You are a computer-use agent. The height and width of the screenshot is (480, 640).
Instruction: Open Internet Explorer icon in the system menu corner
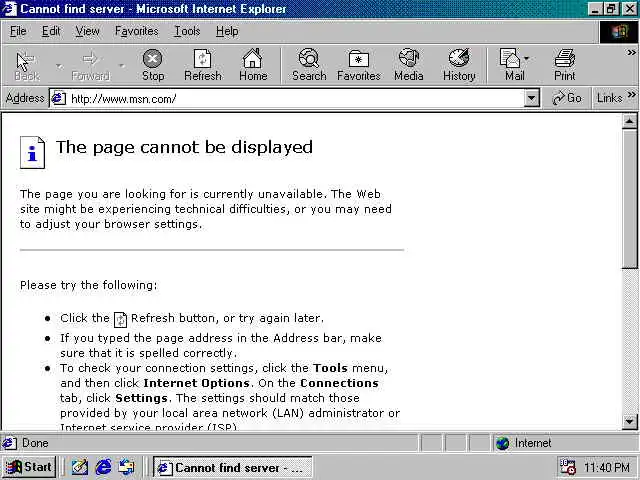point(9,9)
